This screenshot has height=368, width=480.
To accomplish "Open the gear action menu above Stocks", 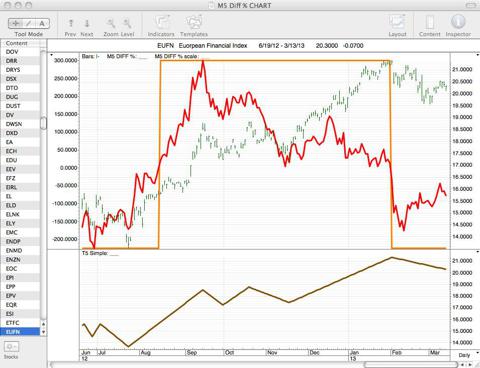I will [x=11, y=347].
